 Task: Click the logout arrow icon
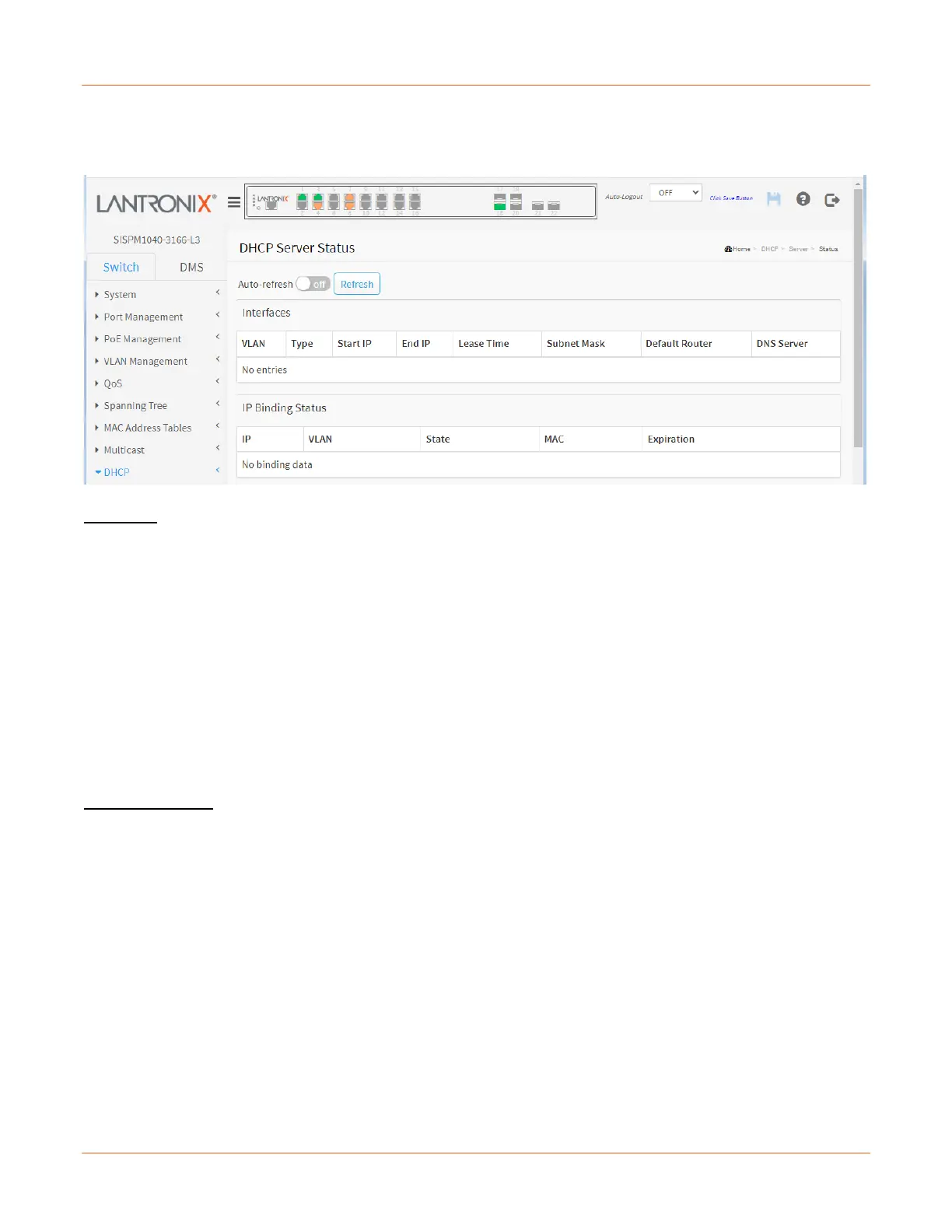click(832, 200)
